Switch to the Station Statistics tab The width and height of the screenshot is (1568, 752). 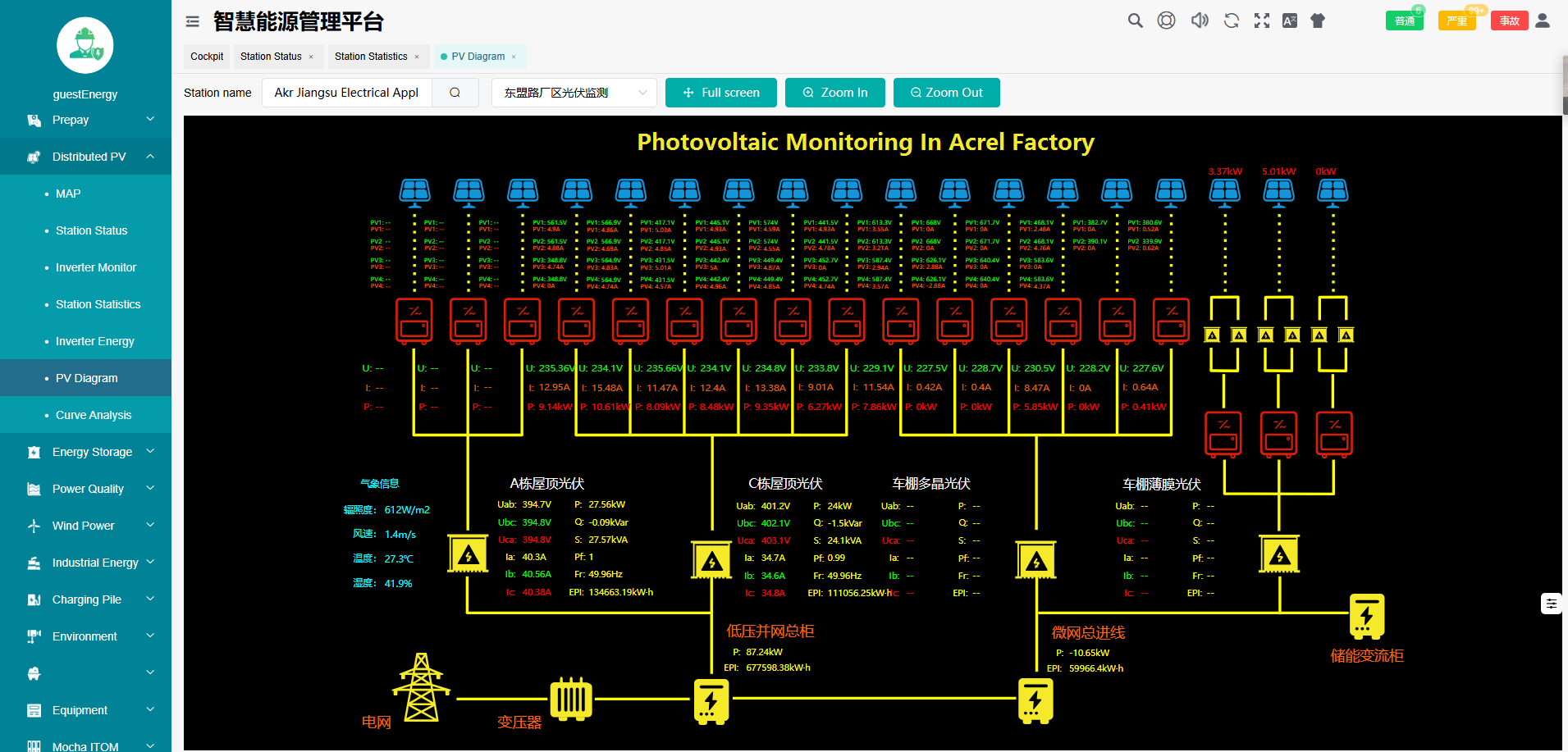371,56
